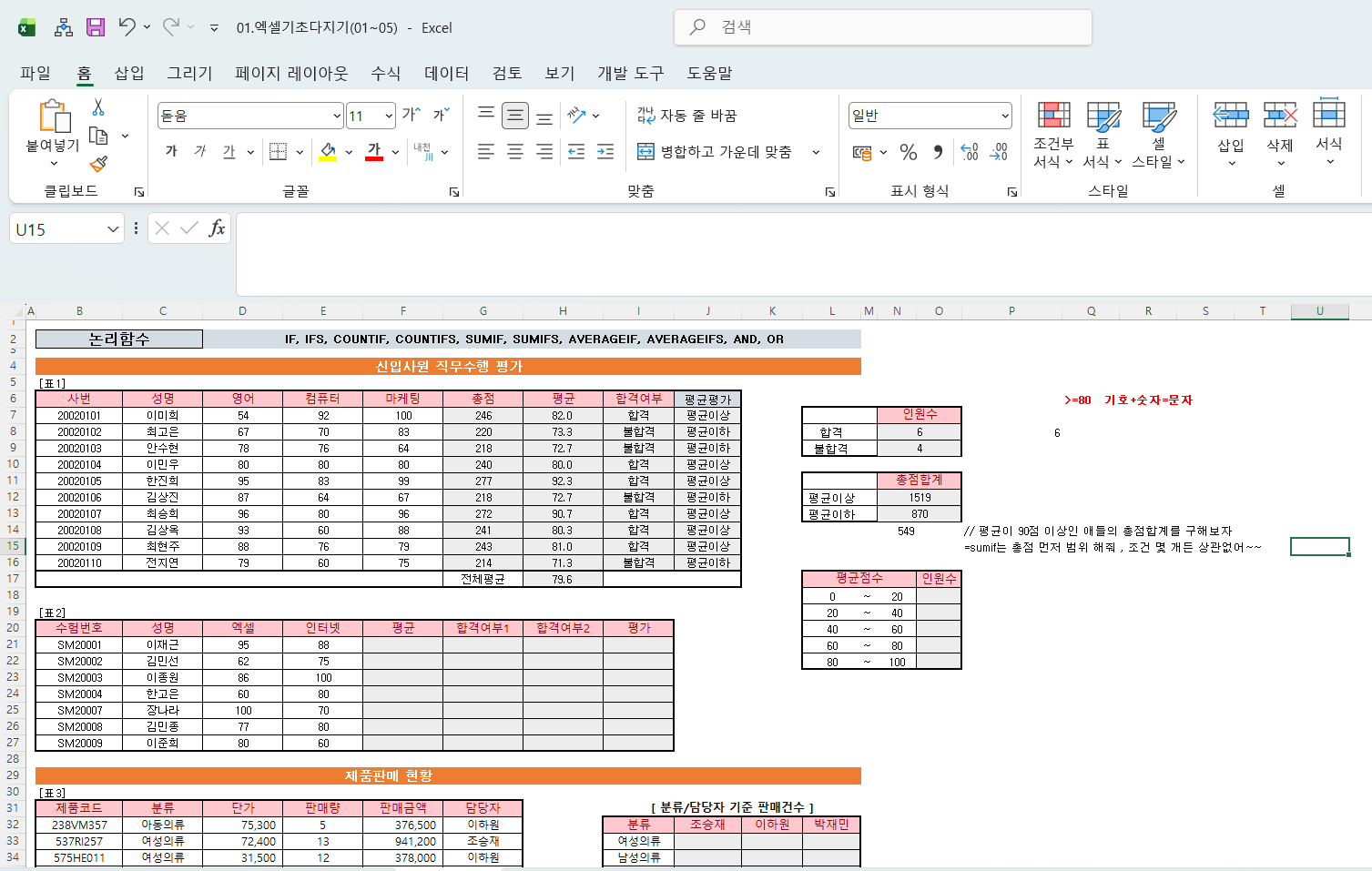Expand the number format dropdown (일반)
This screenshot has width=1372, height=871.
tap(1005, 116)
